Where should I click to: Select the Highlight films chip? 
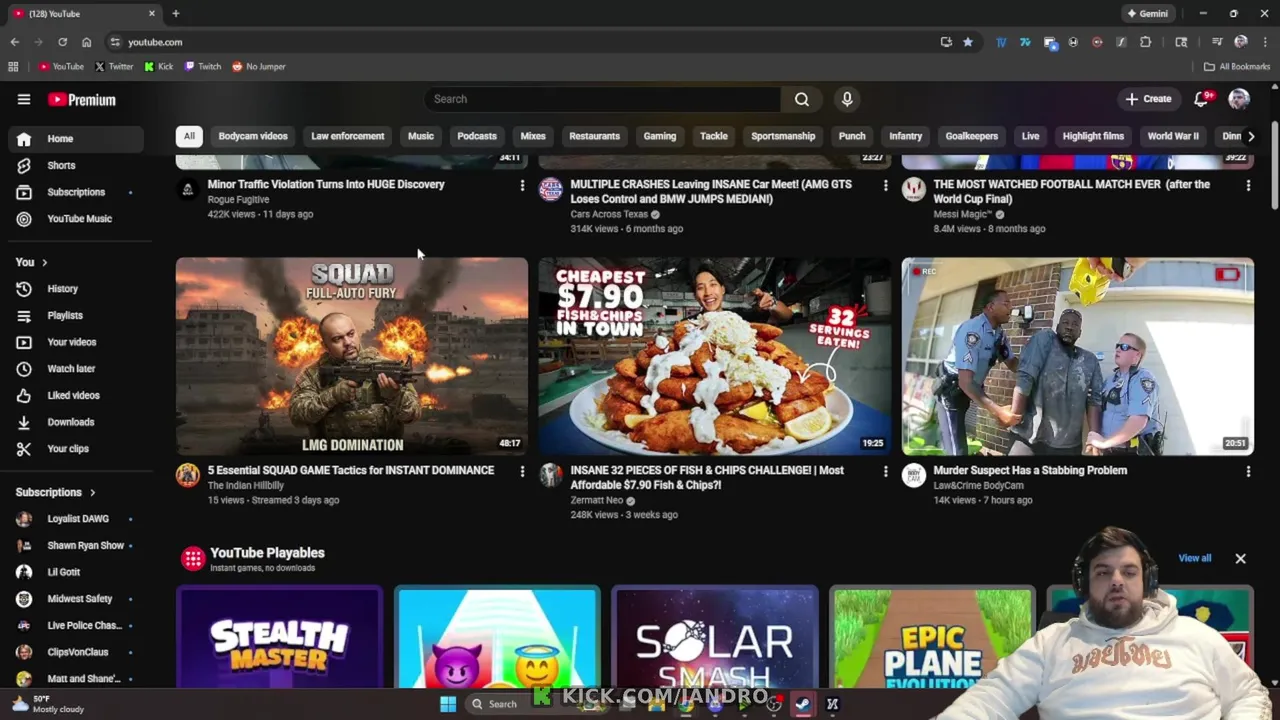[1093, 136]
